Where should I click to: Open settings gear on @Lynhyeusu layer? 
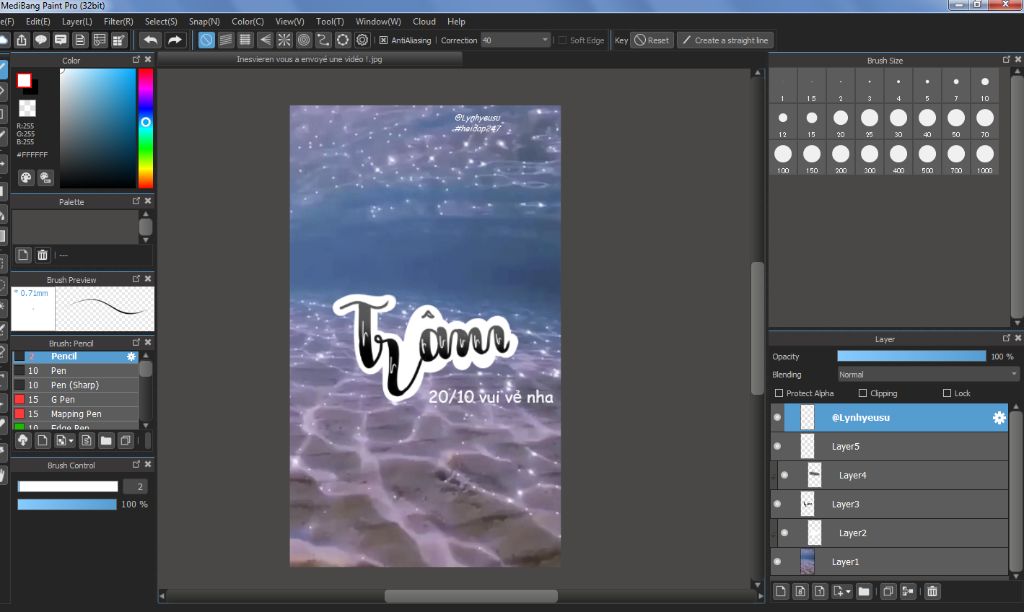[x=999, y=417]
